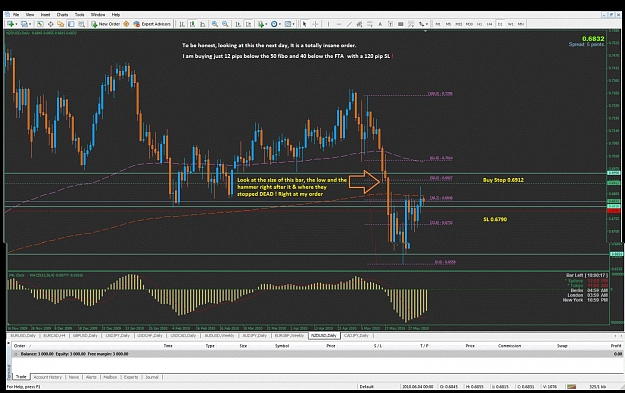Open the Tools menu
This screenshot has width=625, height=393.
[79, 15]
